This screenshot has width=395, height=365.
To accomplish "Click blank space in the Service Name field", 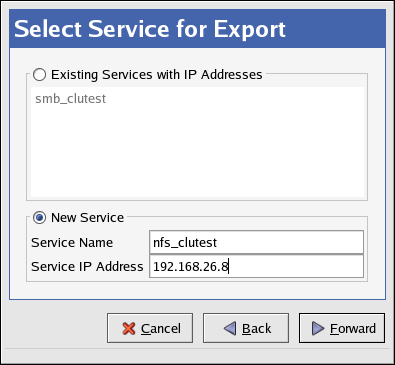I will click(290, 242).
